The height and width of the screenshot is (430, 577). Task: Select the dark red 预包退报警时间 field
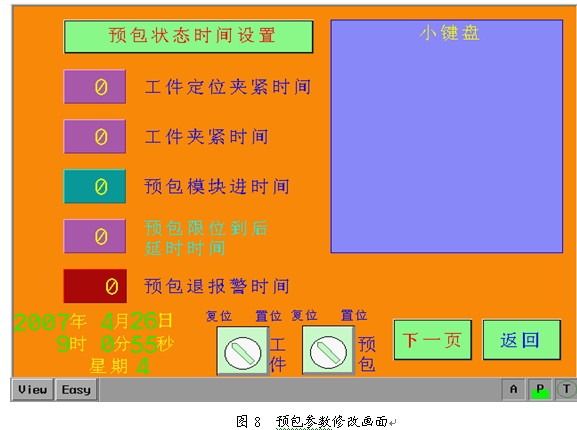click(95, 286)
